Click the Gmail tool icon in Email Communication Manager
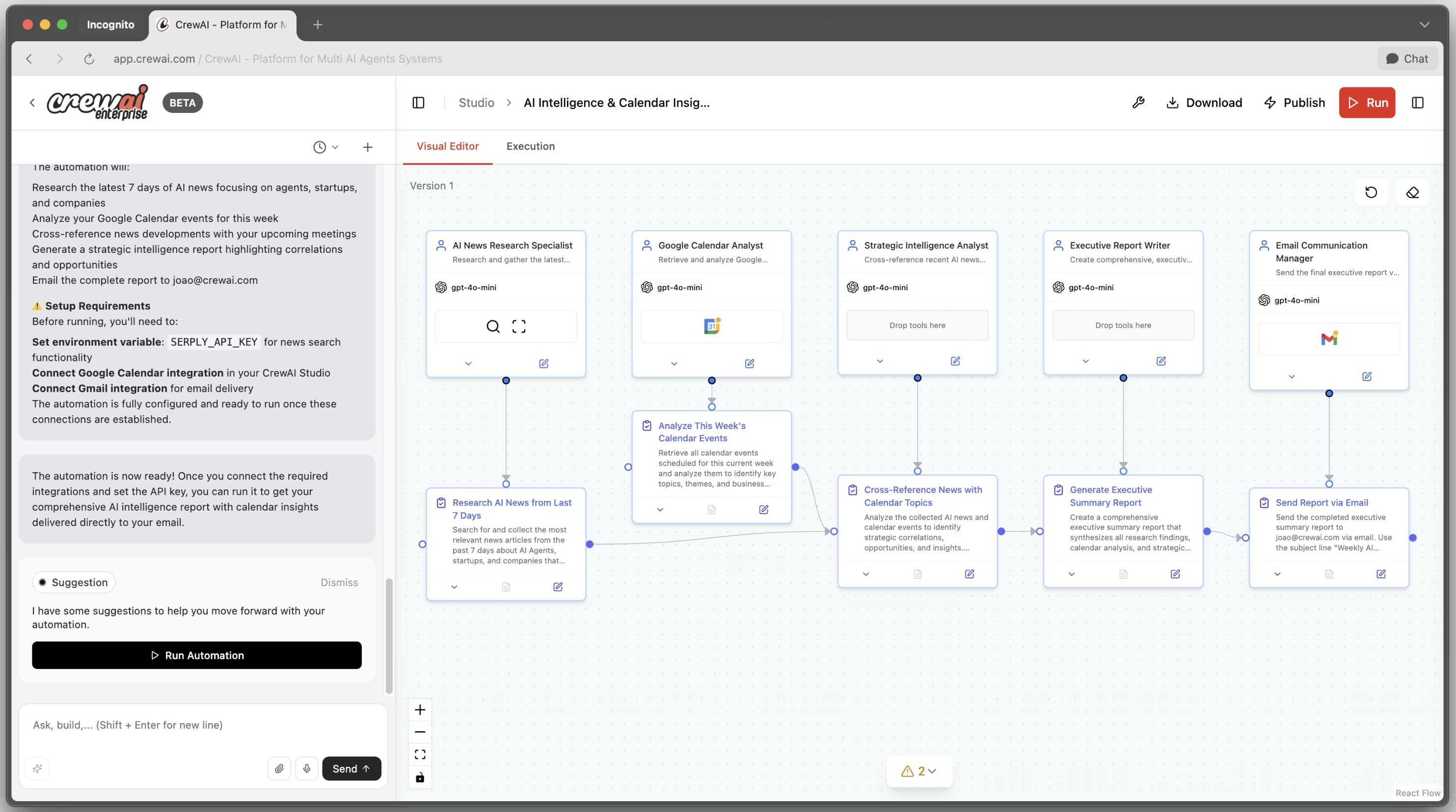The image size is (1456, 812). pos(1329,338)
